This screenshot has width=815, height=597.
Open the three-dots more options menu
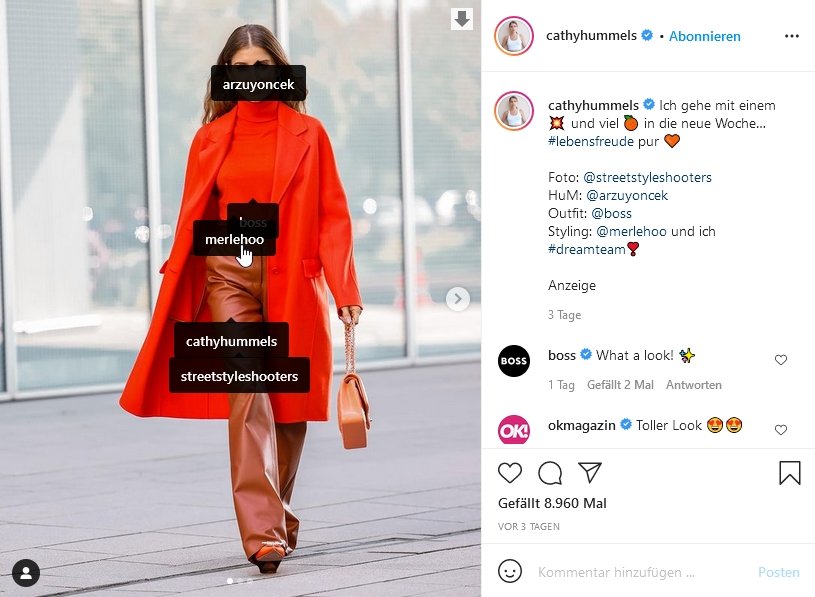[x=792, y=36]
